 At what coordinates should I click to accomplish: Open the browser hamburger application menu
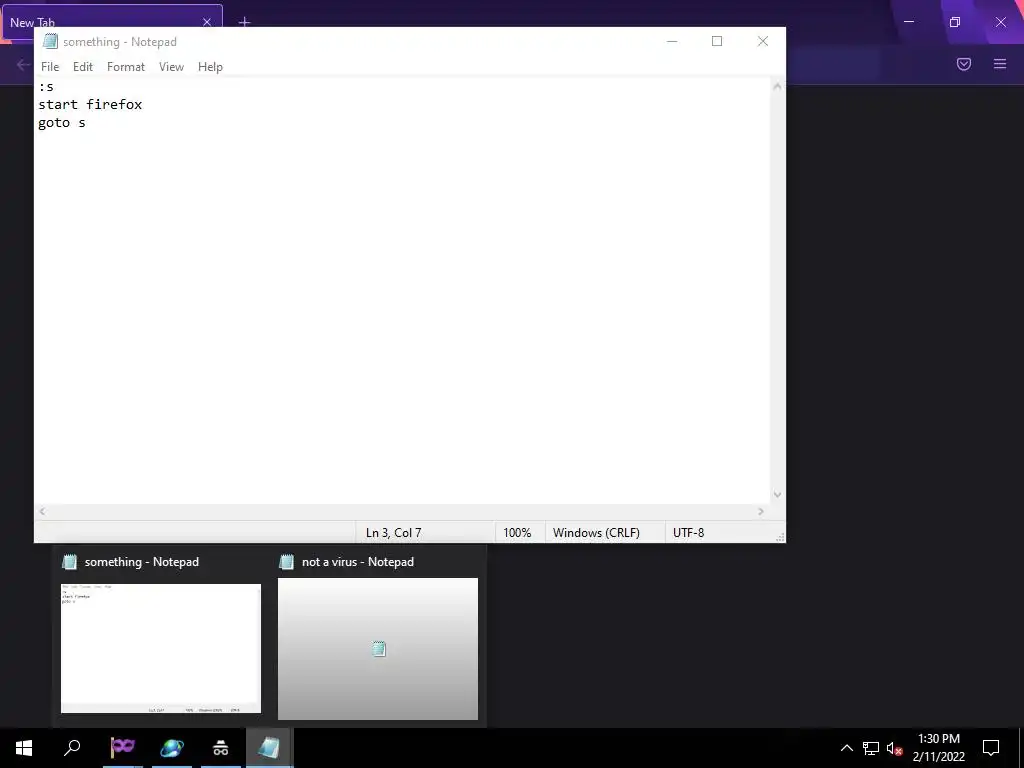pos(1000,64)
